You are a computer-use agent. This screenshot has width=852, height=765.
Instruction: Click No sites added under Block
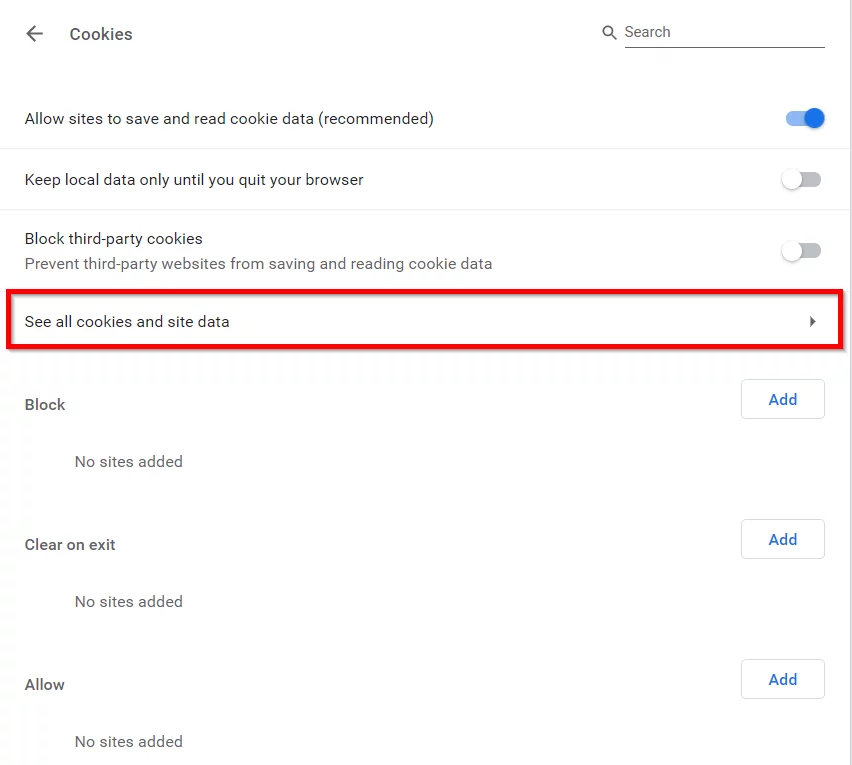(x=129, y=462)
